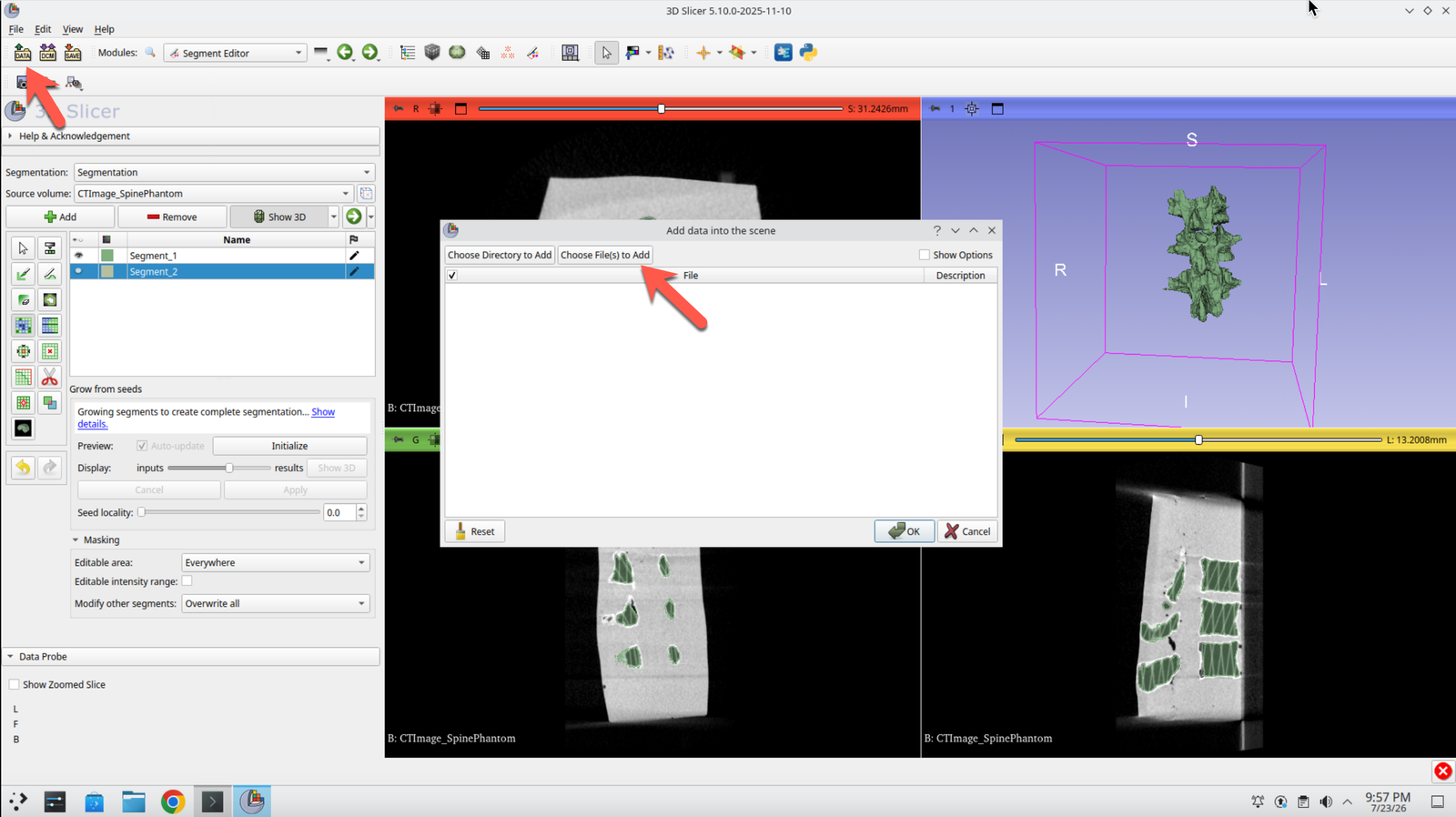
Task: Select the Level tracing effect icon
Action: tap(50, 299)
